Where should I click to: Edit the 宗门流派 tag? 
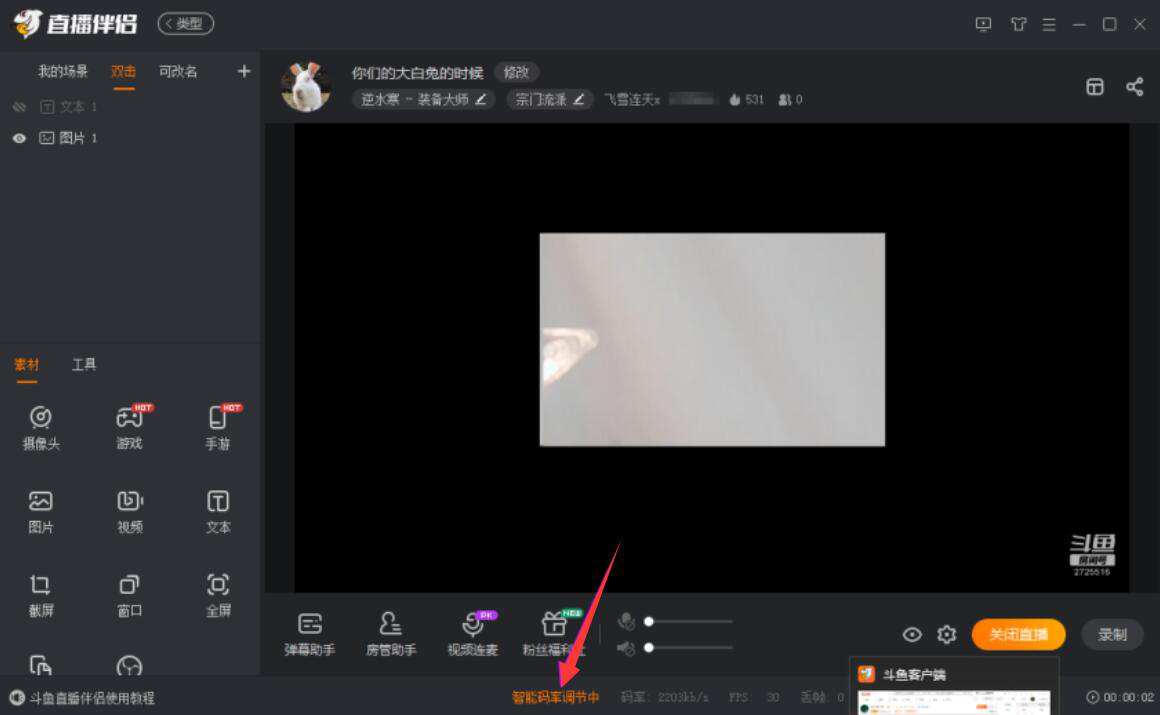[550, 99]
